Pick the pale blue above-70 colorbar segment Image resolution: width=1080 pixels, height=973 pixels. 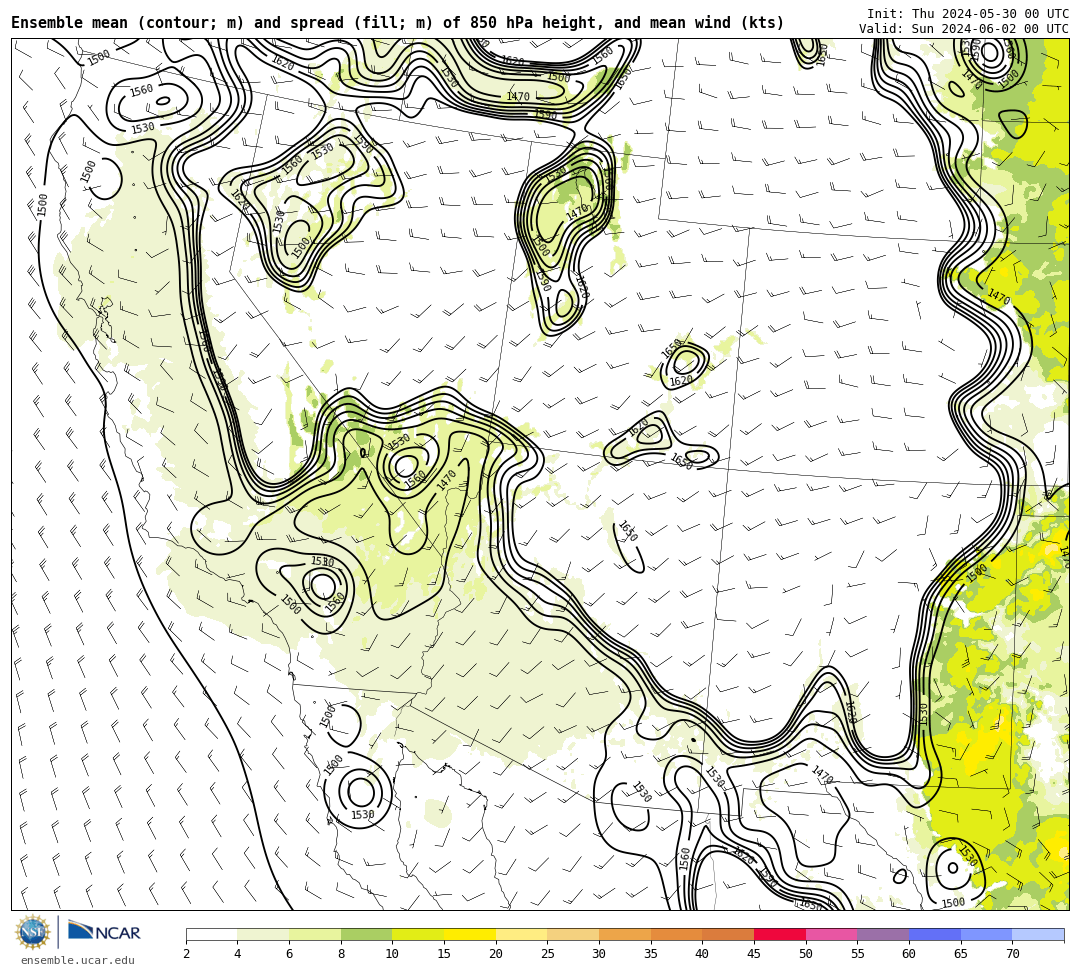tap(1038, 934)
